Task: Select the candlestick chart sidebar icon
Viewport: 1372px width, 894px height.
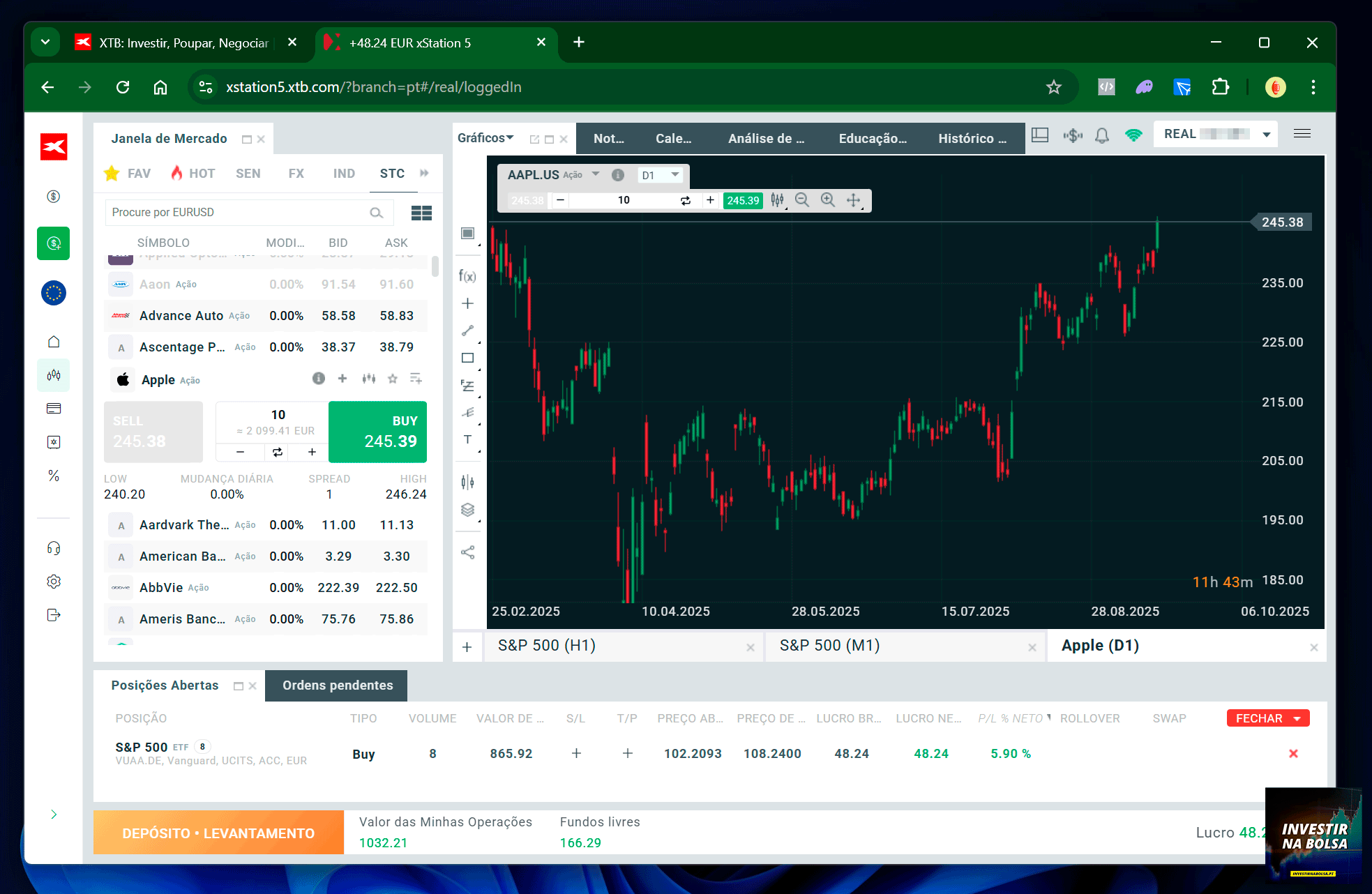Action: tap(54, 375)
